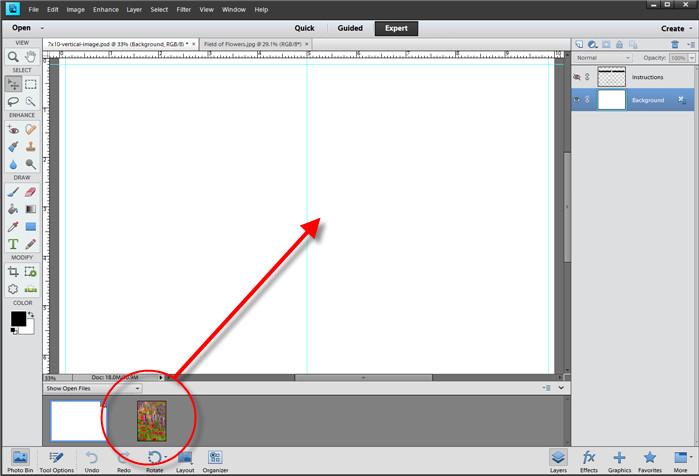Open the Show Open Files dropdown
Image resolution: width=699 pixels, height=476 pixels.
pyautogui.click(x=93, y=388)
